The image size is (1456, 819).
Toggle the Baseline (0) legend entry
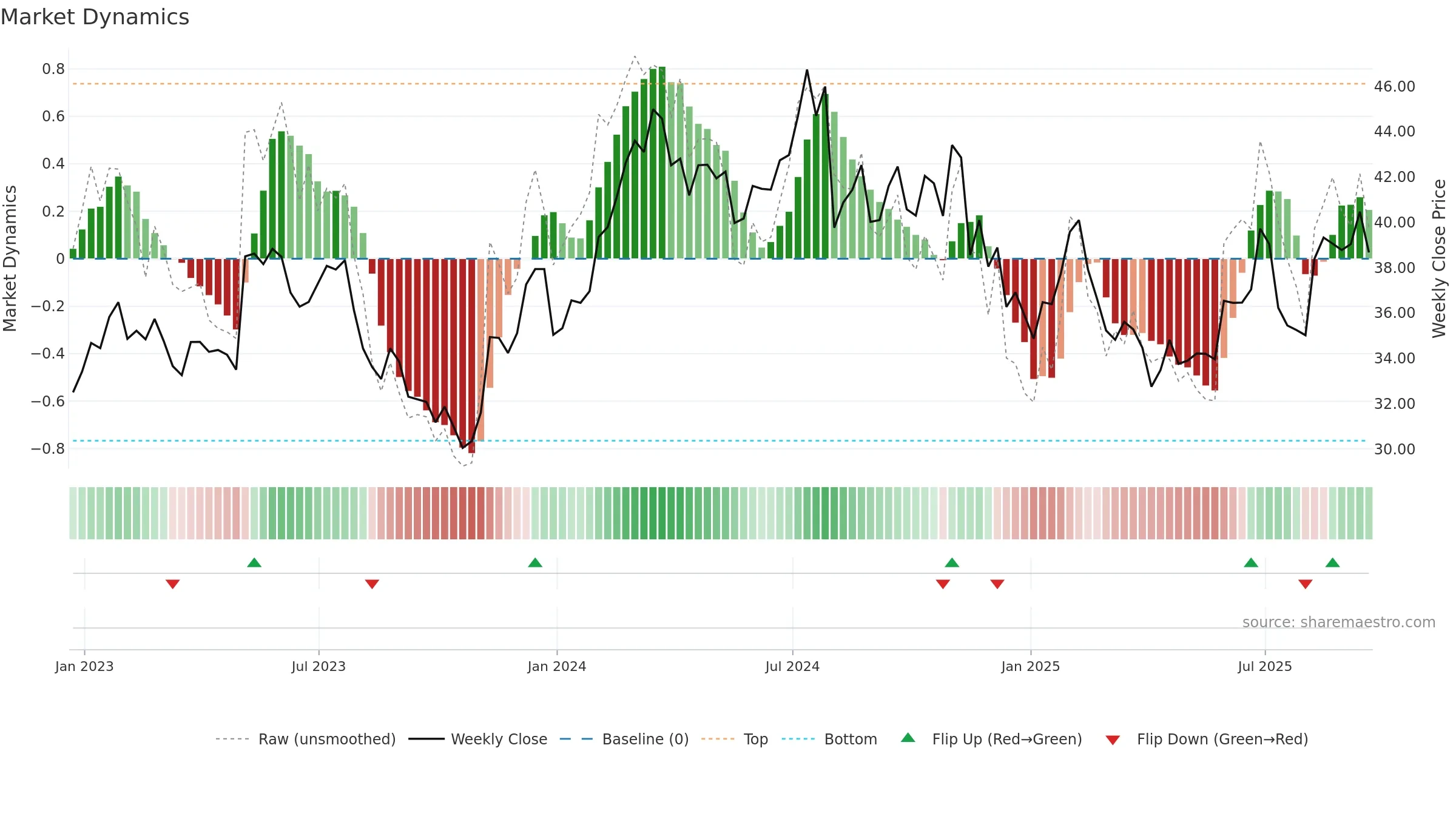pos(624,739)
